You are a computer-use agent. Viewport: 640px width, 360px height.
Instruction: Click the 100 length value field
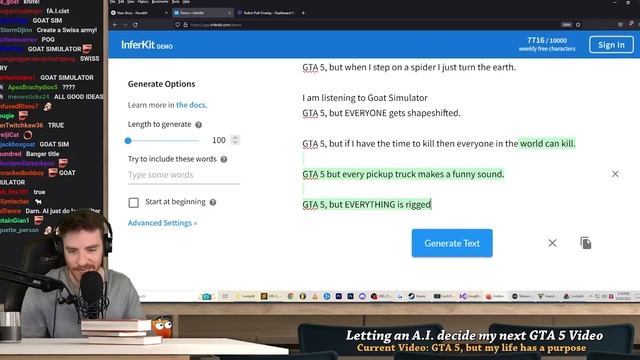coord(219,140)
